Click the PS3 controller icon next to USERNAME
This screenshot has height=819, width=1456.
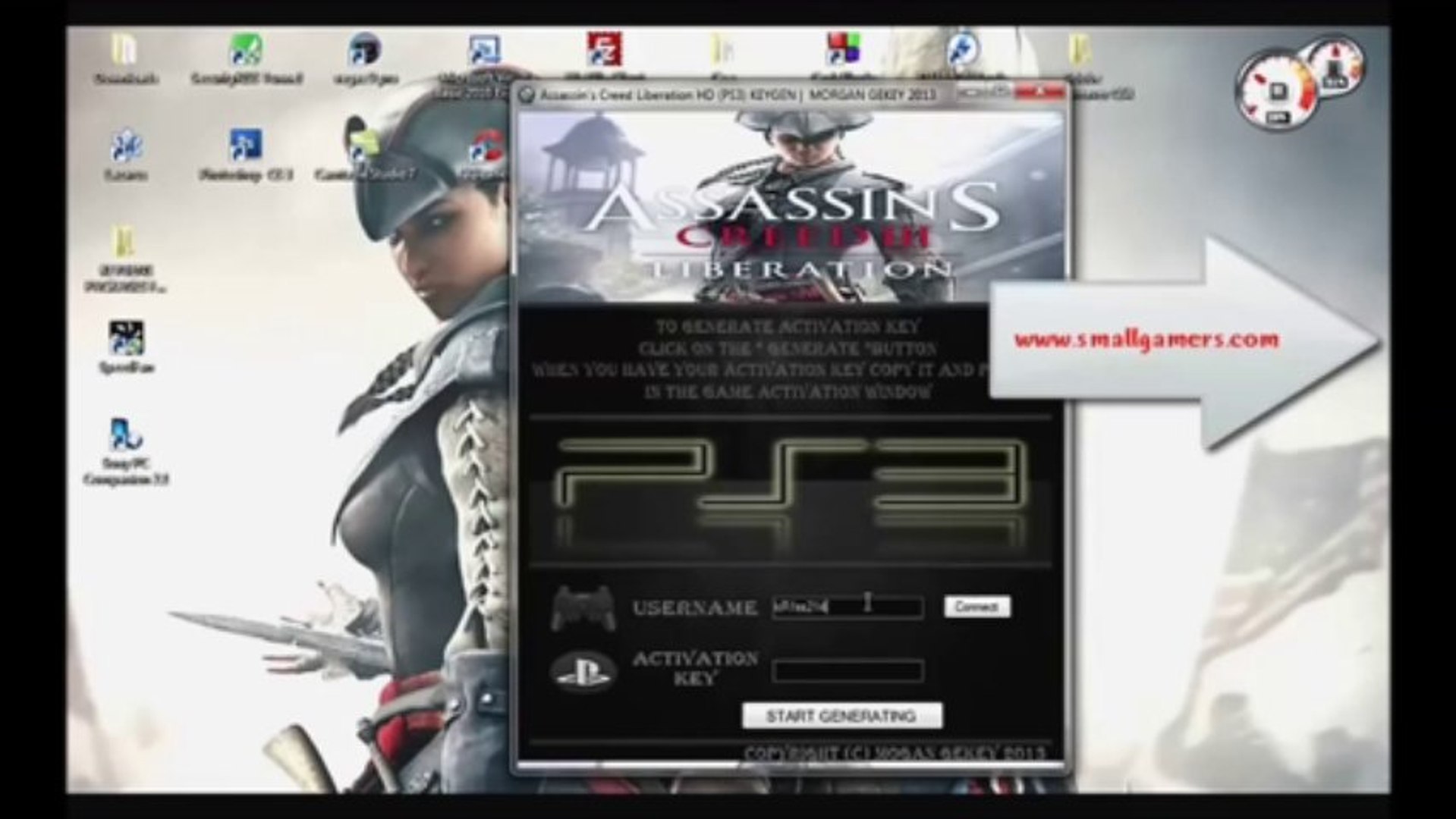coord(583,609)
